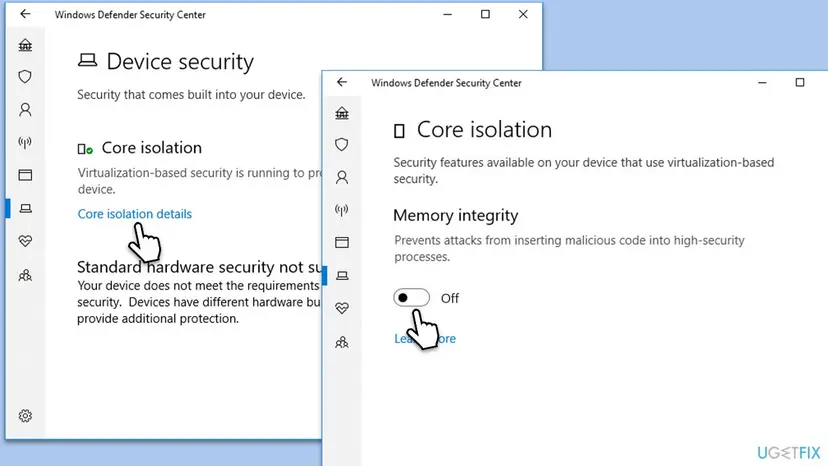Toggle the Memory integrity switch
The height and width of the screenshot is (466, 828).
411,297
